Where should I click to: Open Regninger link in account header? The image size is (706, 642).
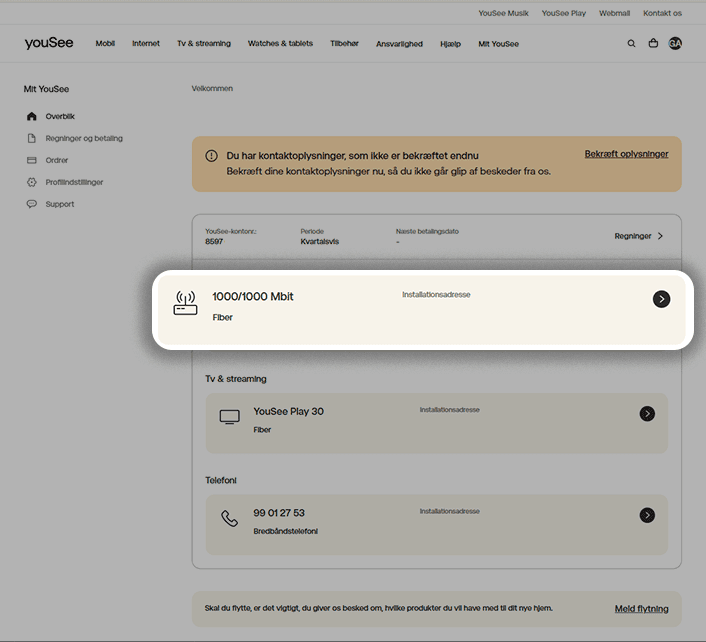pyautogui.click(x=638, y=236)
